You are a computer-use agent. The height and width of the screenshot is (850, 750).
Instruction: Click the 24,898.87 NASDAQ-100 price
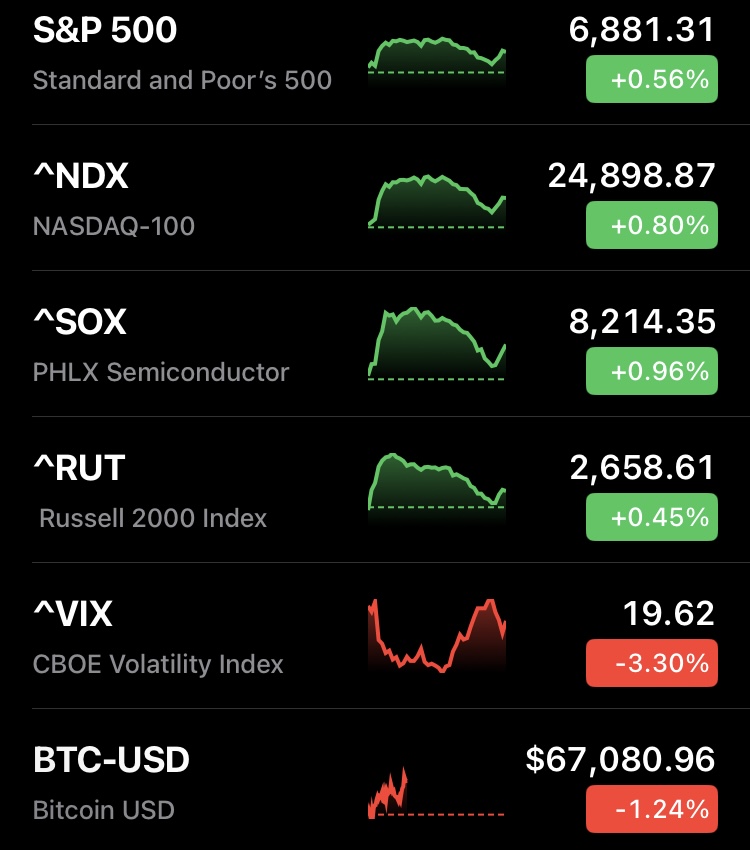(x=631, y=176)
